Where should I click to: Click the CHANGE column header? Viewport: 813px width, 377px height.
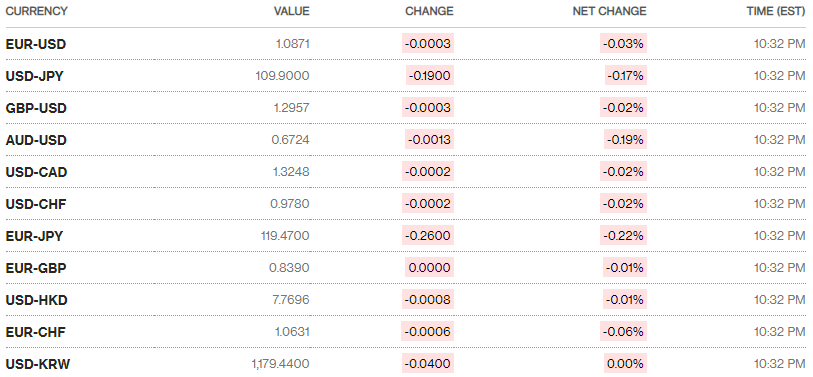(x=429, y=11)
